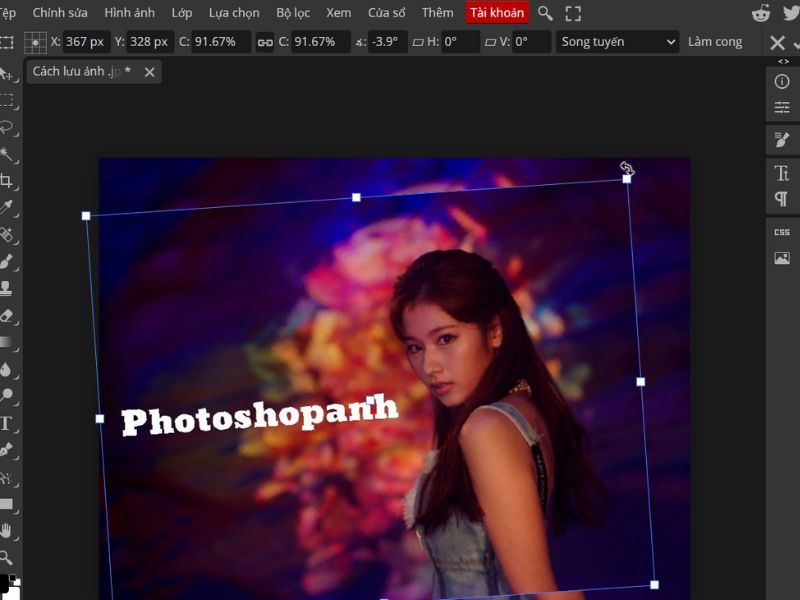Open the Lớp menu
800x600 pixels.
point(182,13)
